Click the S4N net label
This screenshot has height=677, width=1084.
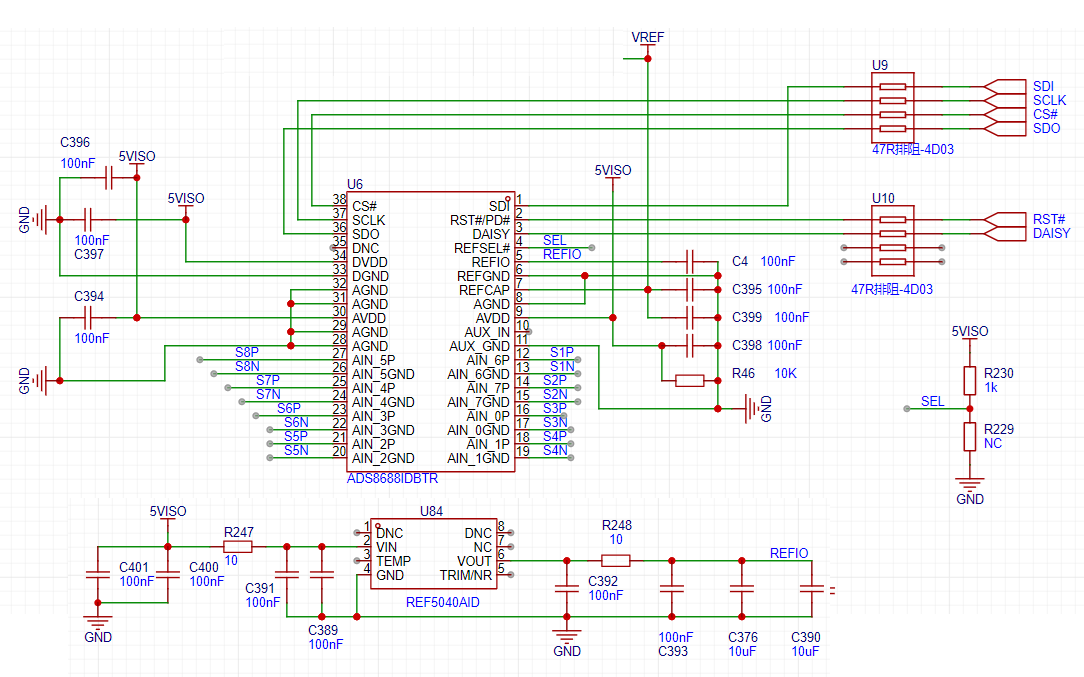click(554, 451)
